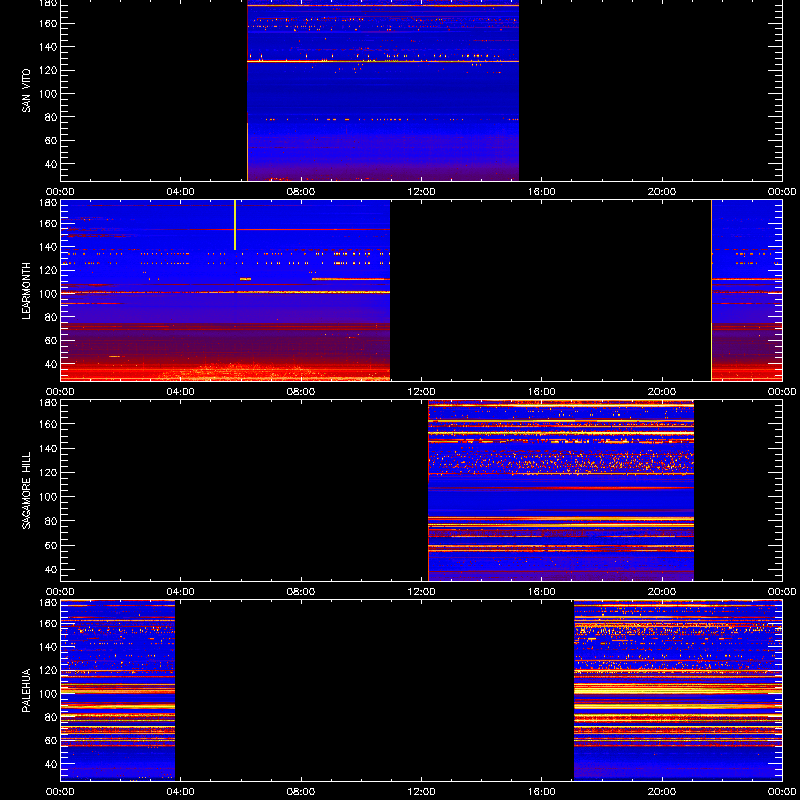The image size is (800, 800).
Task: Click the 16:00 label below San Vito plot
Action: coord(542,192)
